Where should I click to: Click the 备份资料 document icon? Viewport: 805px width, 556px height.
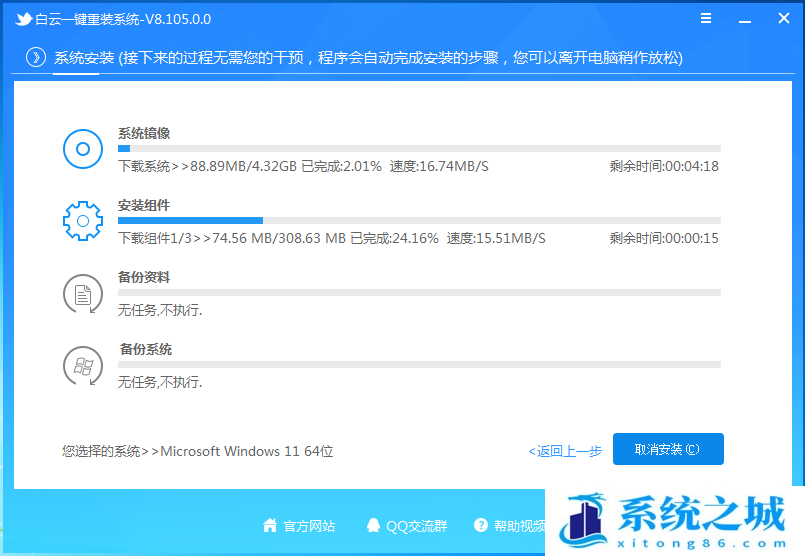tap(83, 294)
